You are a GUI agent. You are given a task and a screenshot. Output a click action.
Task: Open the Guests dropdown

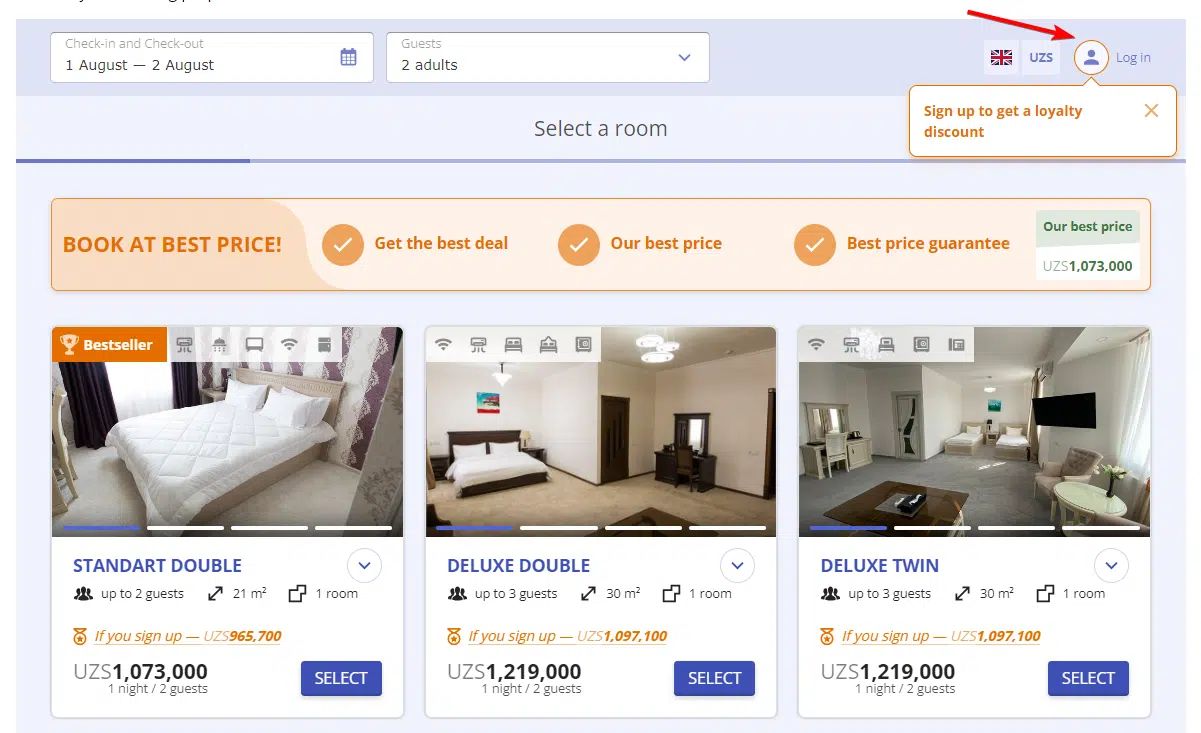pos(547,58)
